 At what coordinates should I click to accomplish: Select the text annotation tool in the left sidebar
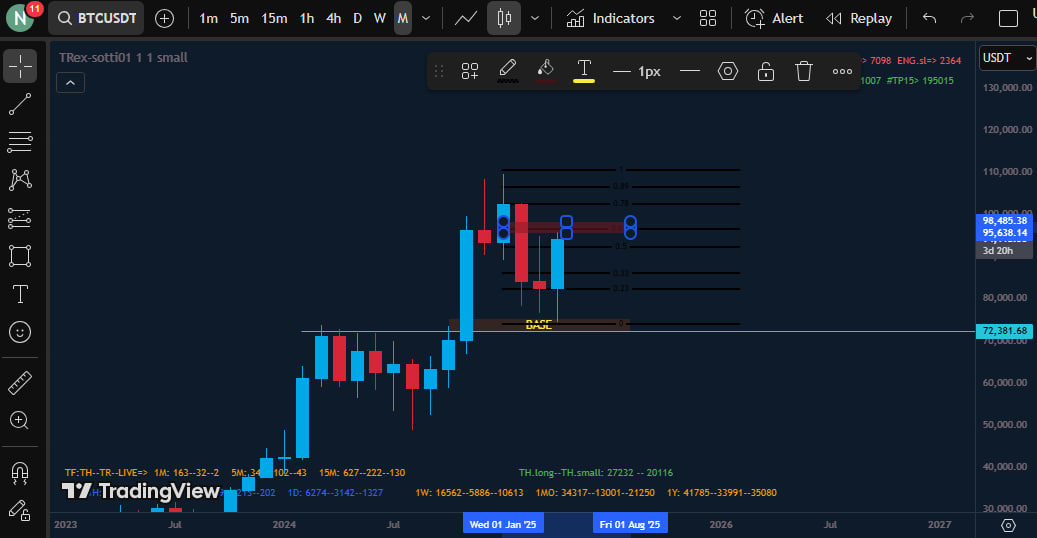[20, 294]
